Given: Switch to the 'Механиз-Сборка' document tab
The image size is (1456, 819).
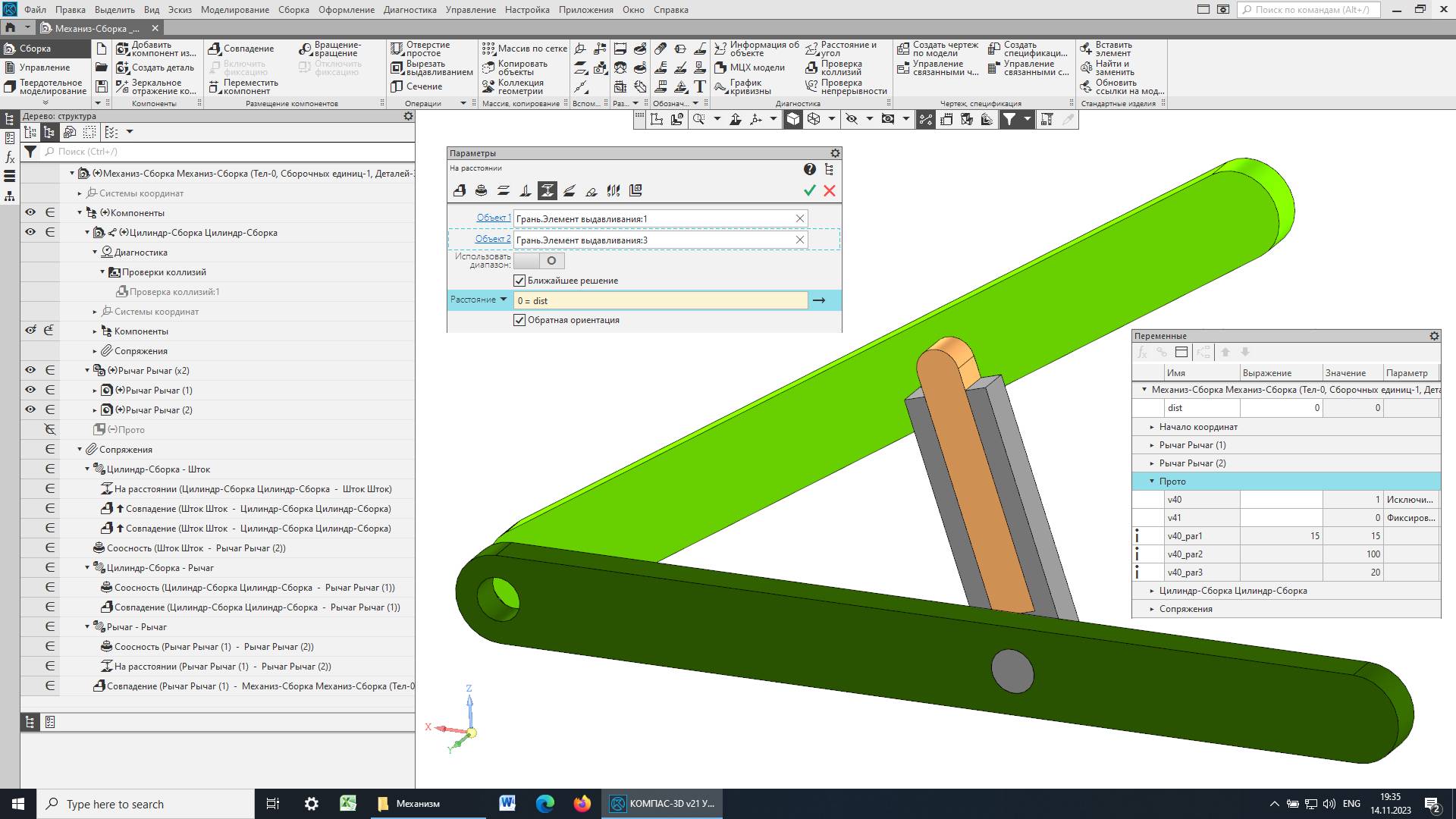Looking at the screenshot, I should point(97,28).
